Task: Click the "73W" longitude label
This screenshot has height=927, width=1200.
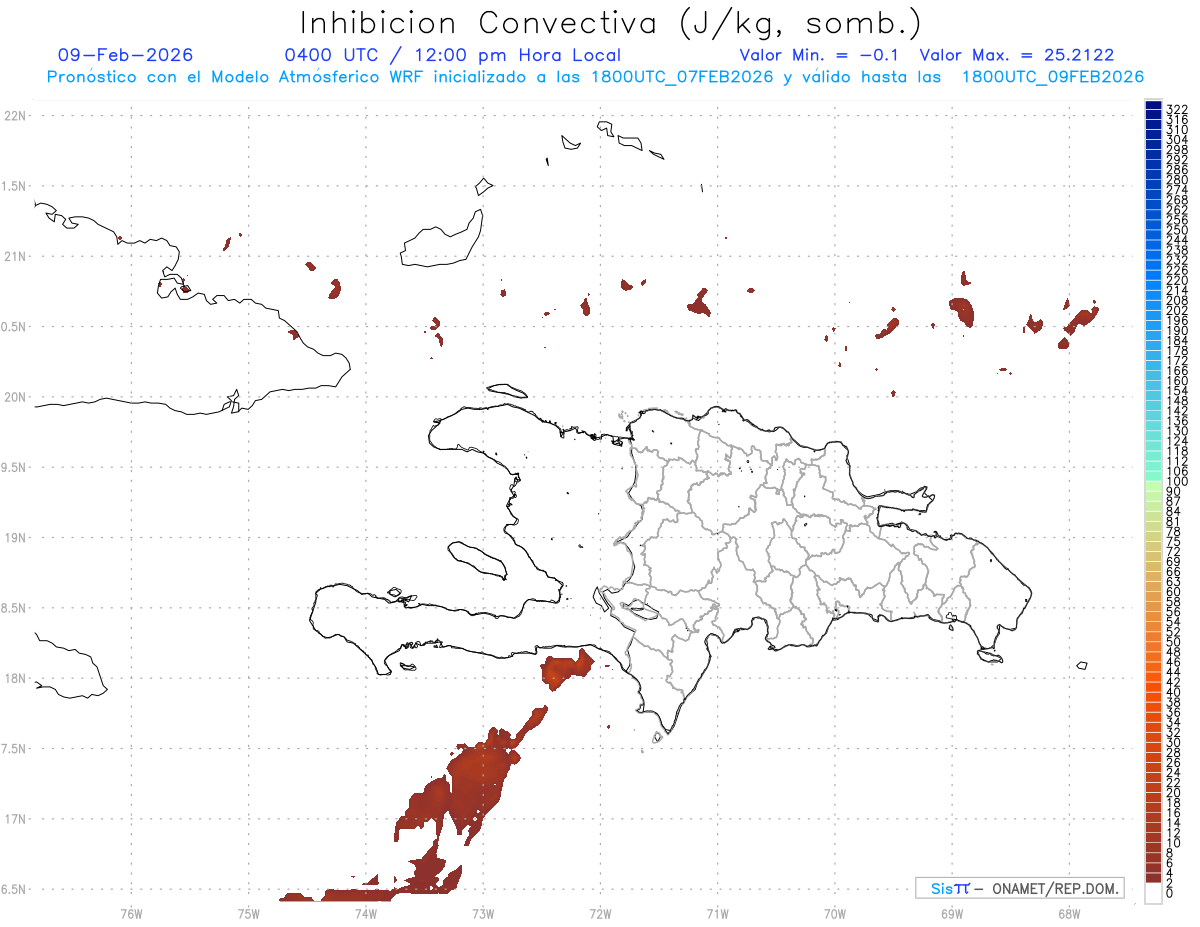Action: coord(483,914)
